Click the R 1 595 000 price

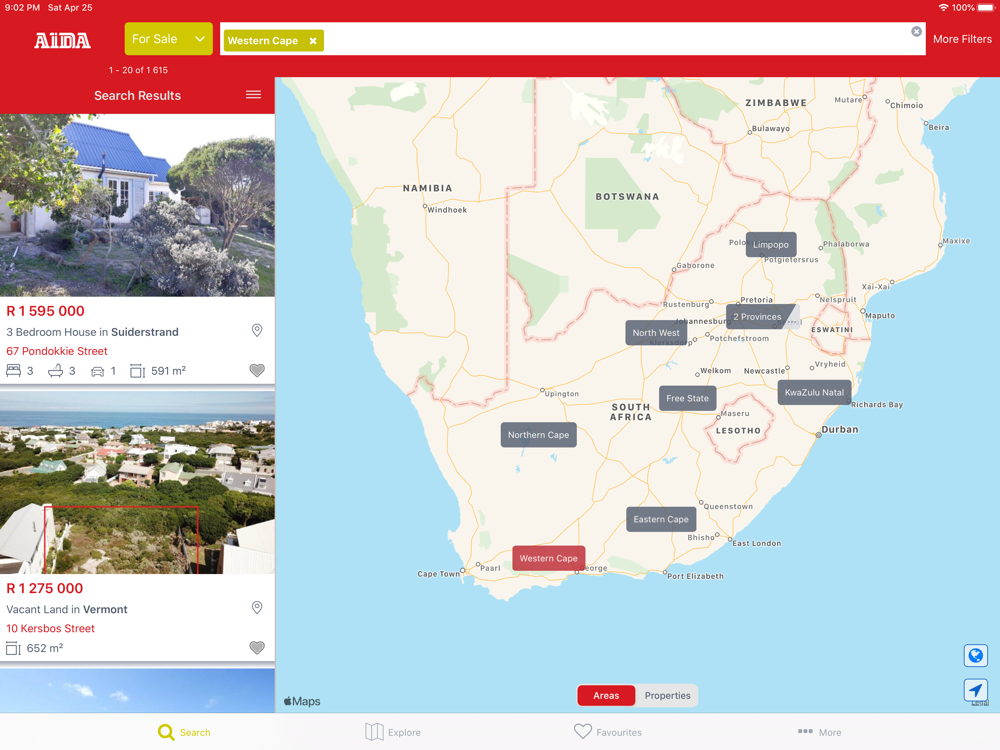[45, 311]
